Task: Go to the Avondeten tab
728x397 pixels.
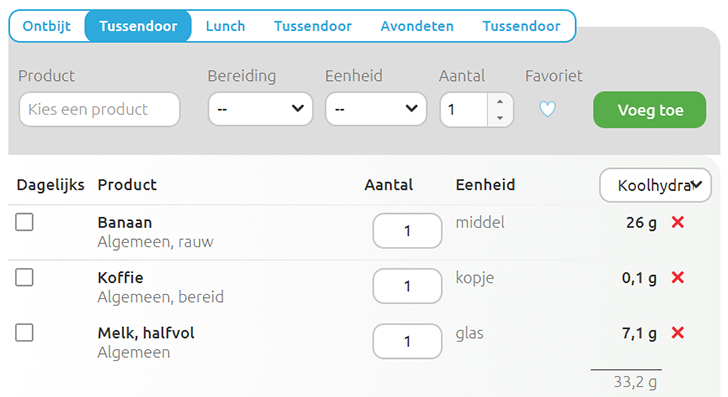Action: click(417, 26)
